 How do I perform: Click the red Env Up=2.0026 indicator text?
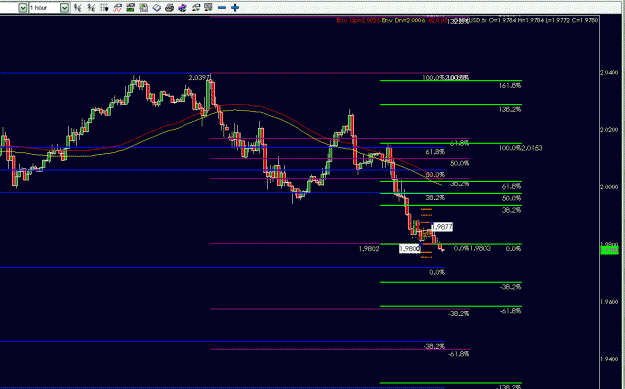pyautogui.click(x=358, y=20)
